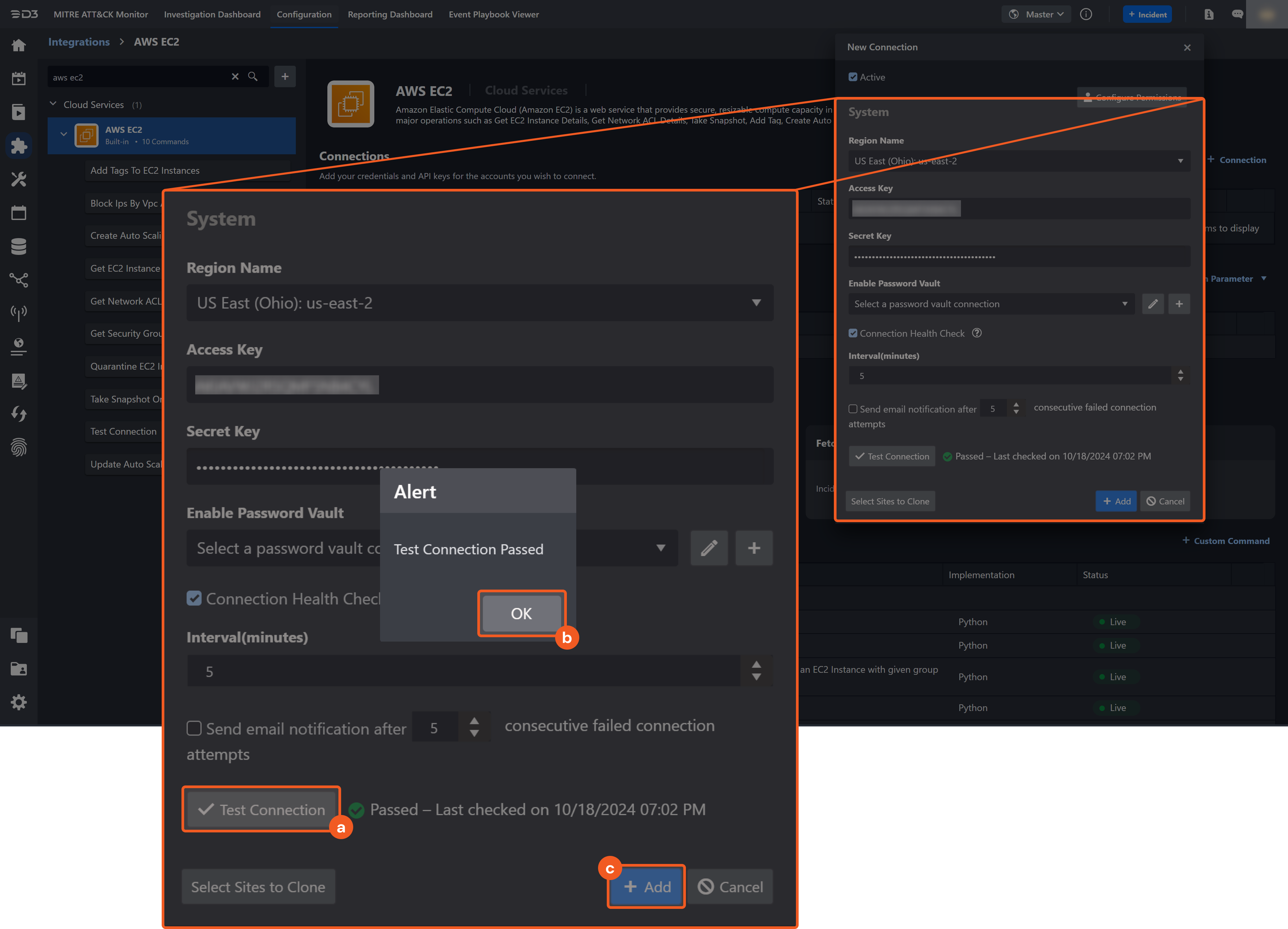1288x929 pixels.
Task: Open the database stack sidebar icon
Action: (19, 246)
